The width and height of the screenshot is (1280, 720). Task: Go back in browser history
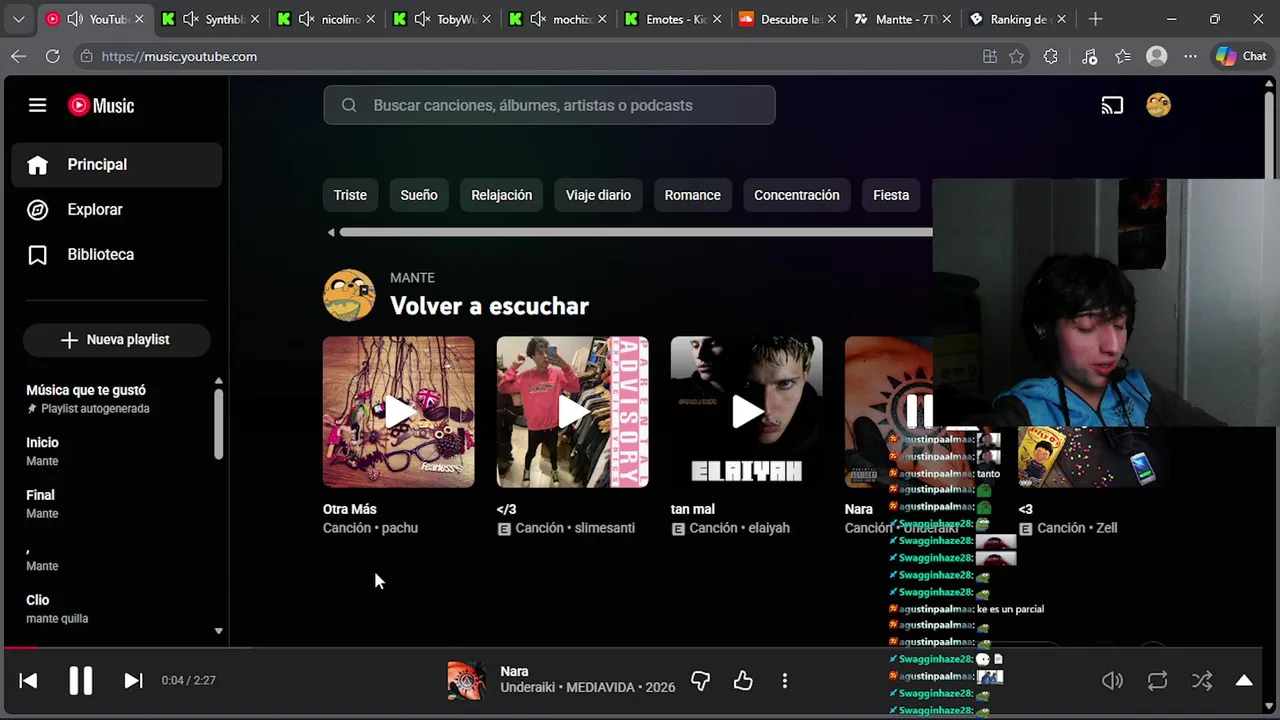point(18,57)
